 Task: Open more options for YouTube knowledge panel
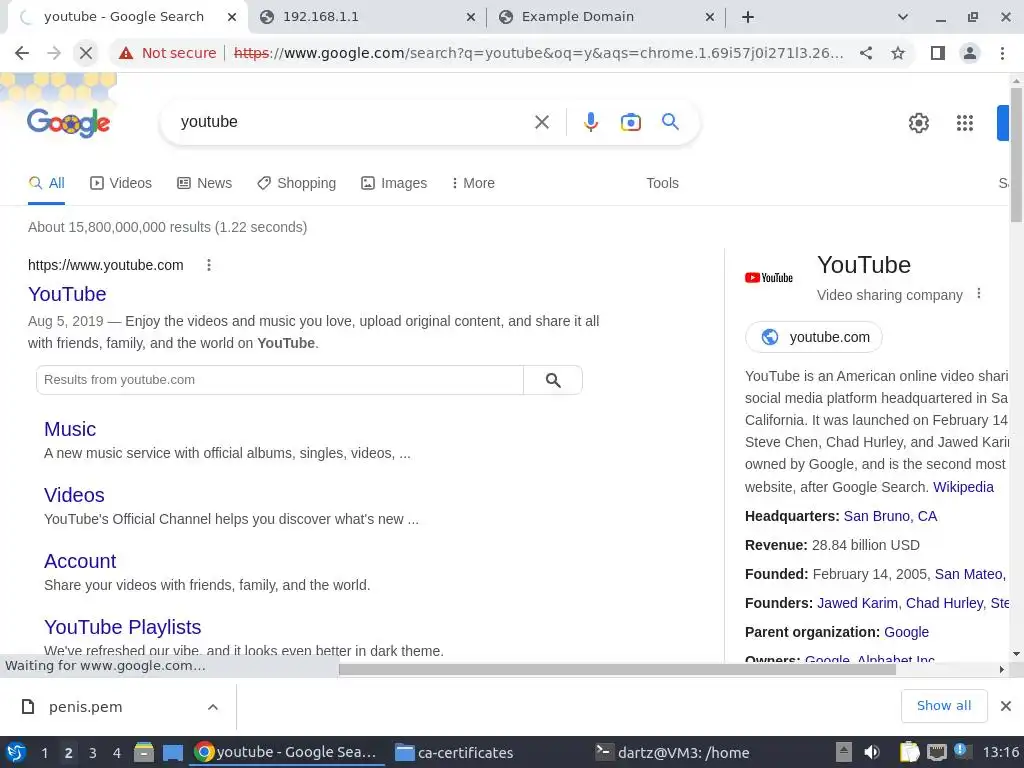tap(978, 294)
